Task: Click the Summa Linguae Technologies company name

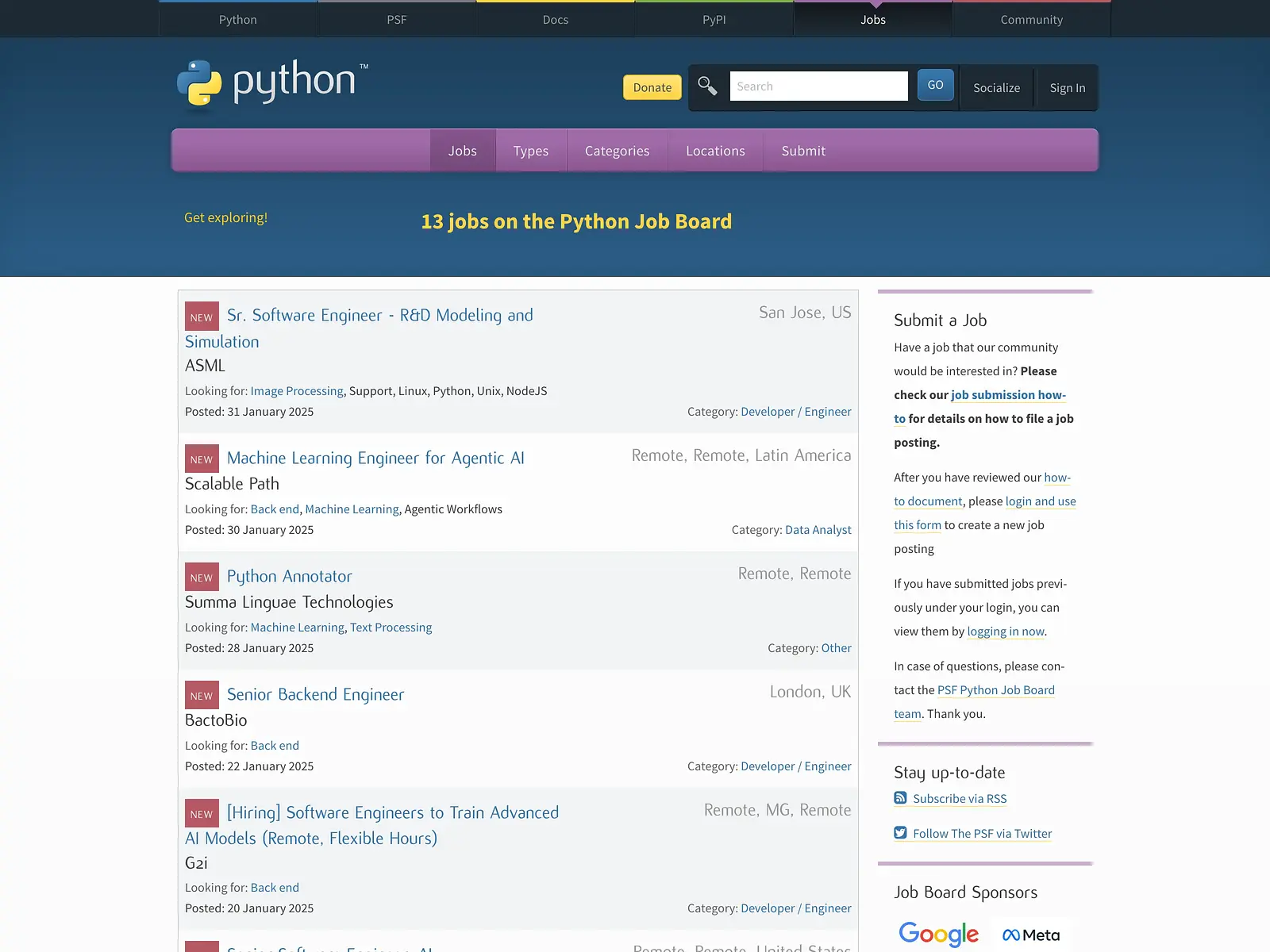Action: (289, 601)
